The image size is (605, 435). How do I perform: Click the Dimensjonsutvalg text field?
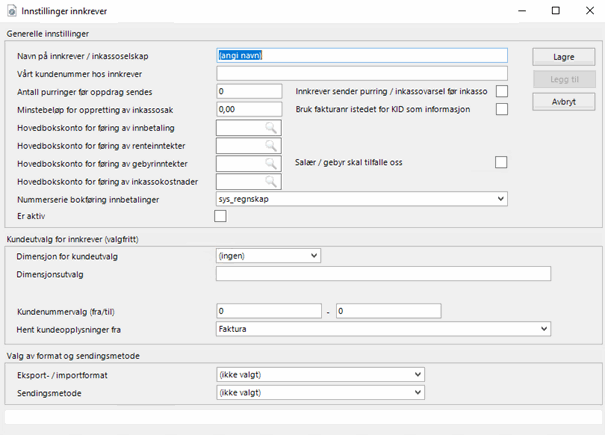coord(383,274)
